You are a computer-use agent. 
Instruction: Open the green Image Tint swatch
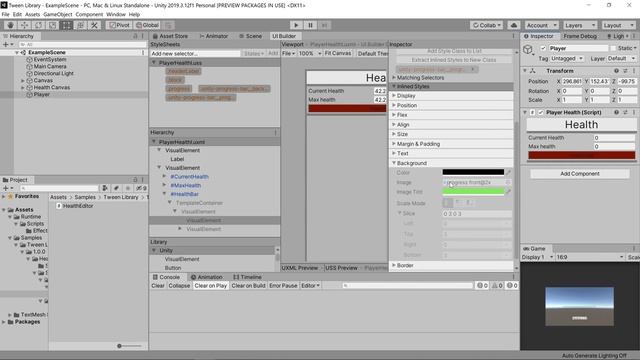click(473, 191)
